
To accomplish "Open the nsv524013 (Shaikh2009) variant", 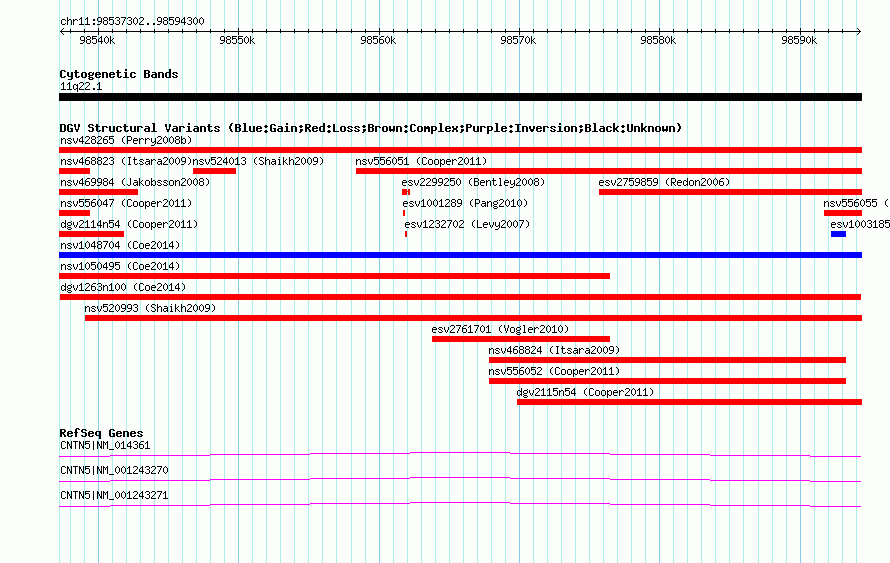I will point(258,161).
